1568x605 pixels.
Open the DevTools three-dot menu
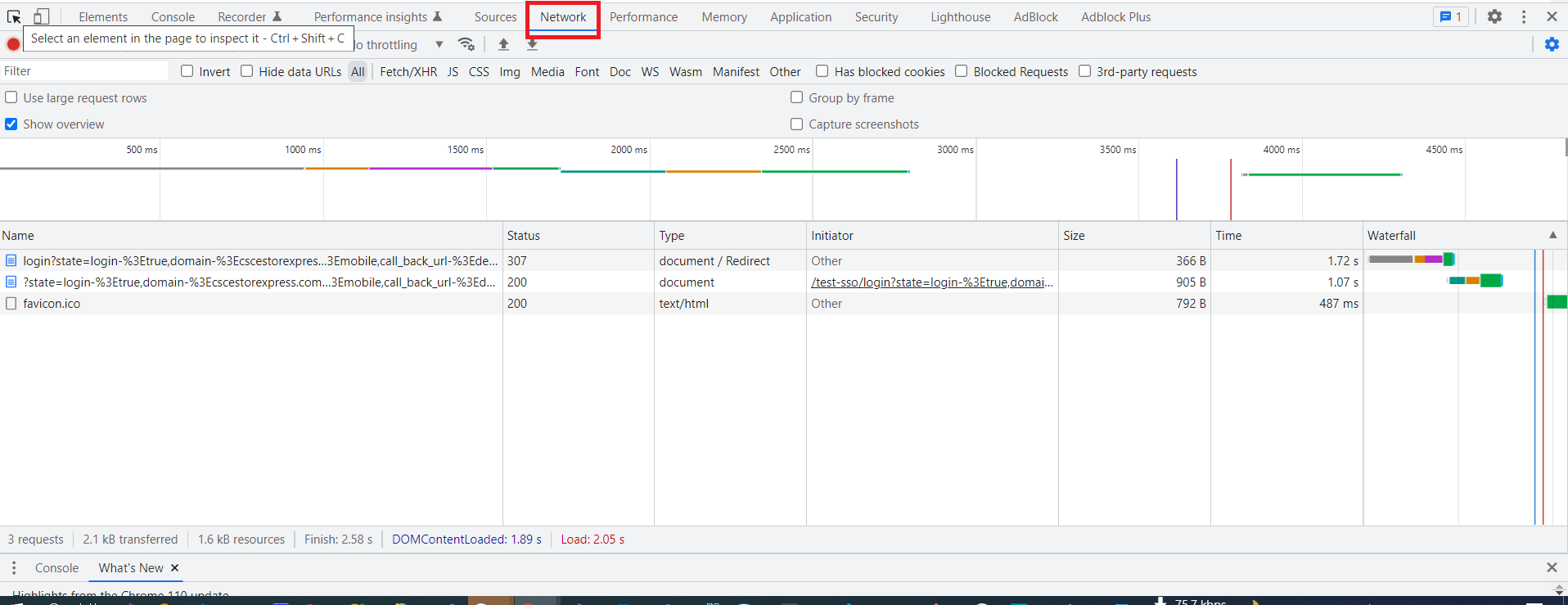(1524, 16)
